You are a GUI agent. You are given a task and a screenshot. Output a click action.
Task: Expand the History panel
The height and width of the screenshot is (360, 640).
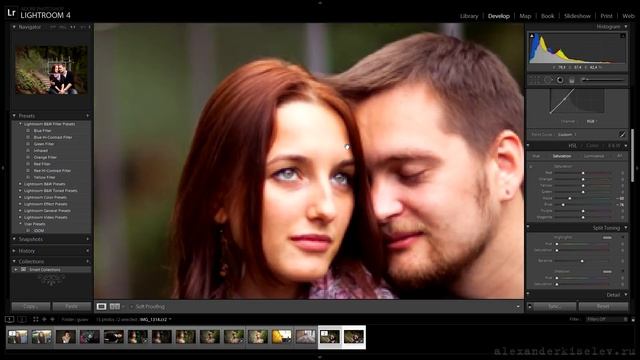(x=14, y=251)
